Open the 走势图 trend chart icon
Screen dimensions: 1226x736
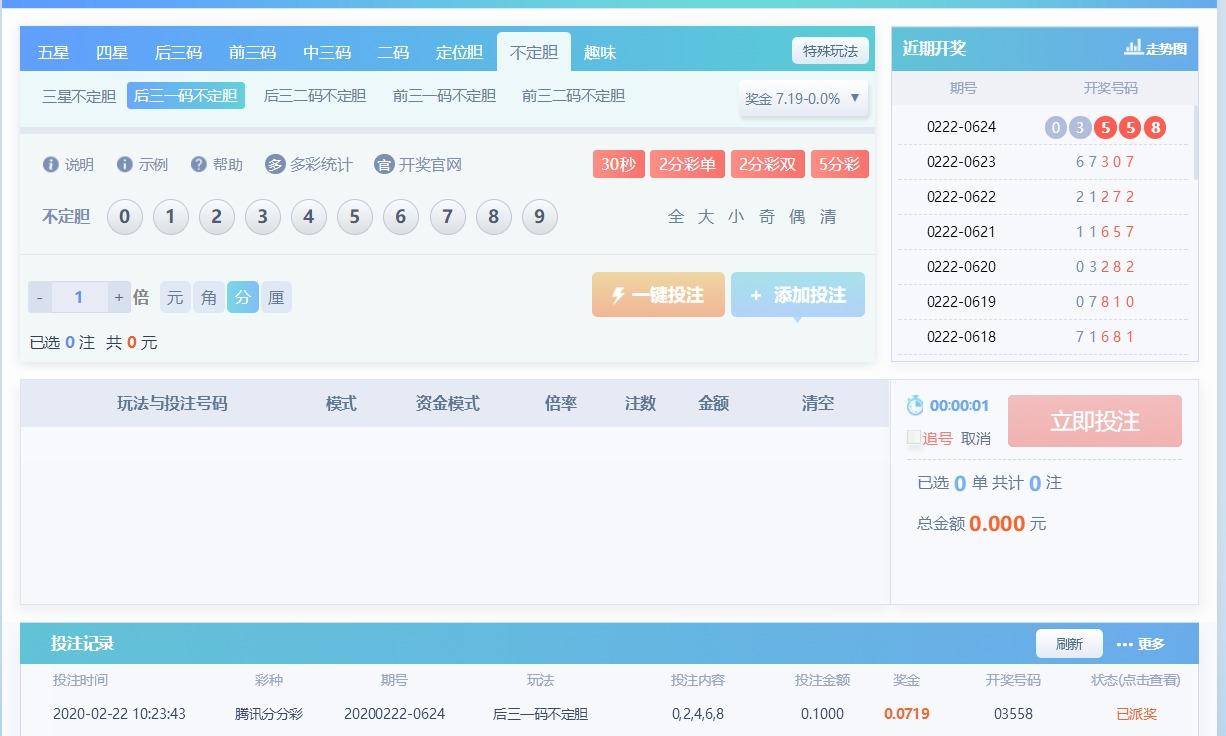tap(1133, 47)
